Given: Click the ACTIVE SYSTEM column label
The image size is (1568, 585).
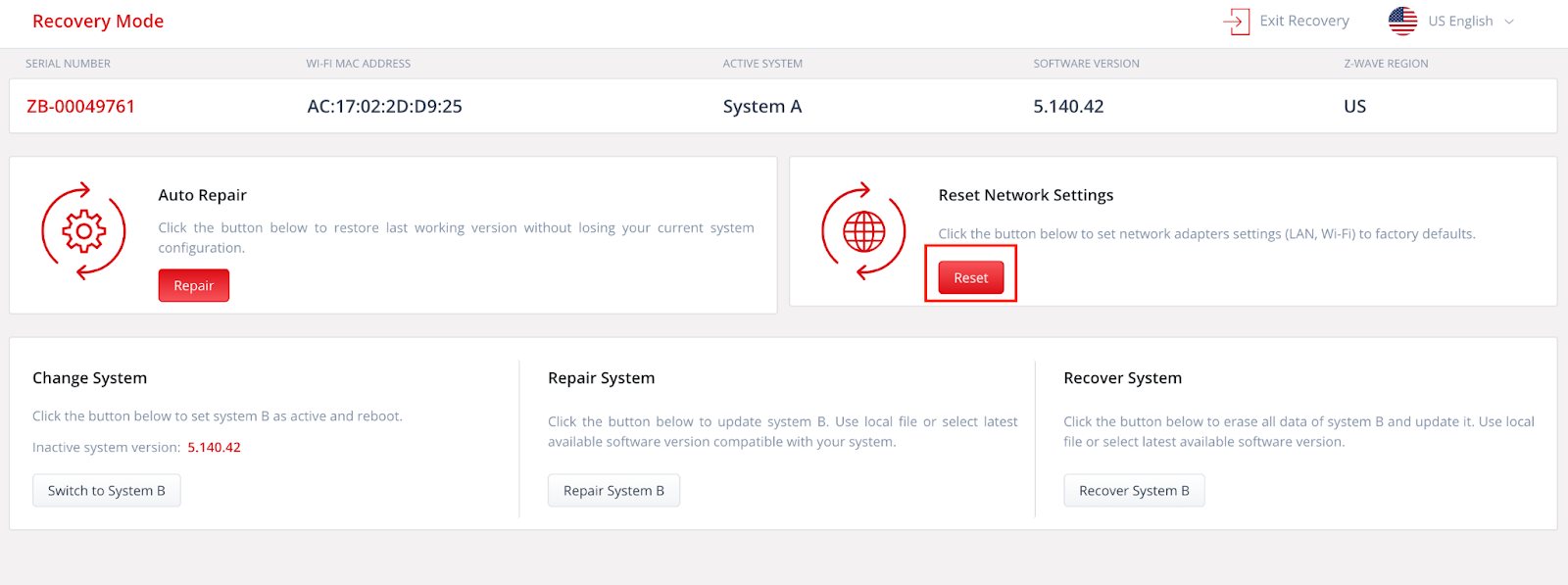Looking at the screenshot, I should point(762,64).
